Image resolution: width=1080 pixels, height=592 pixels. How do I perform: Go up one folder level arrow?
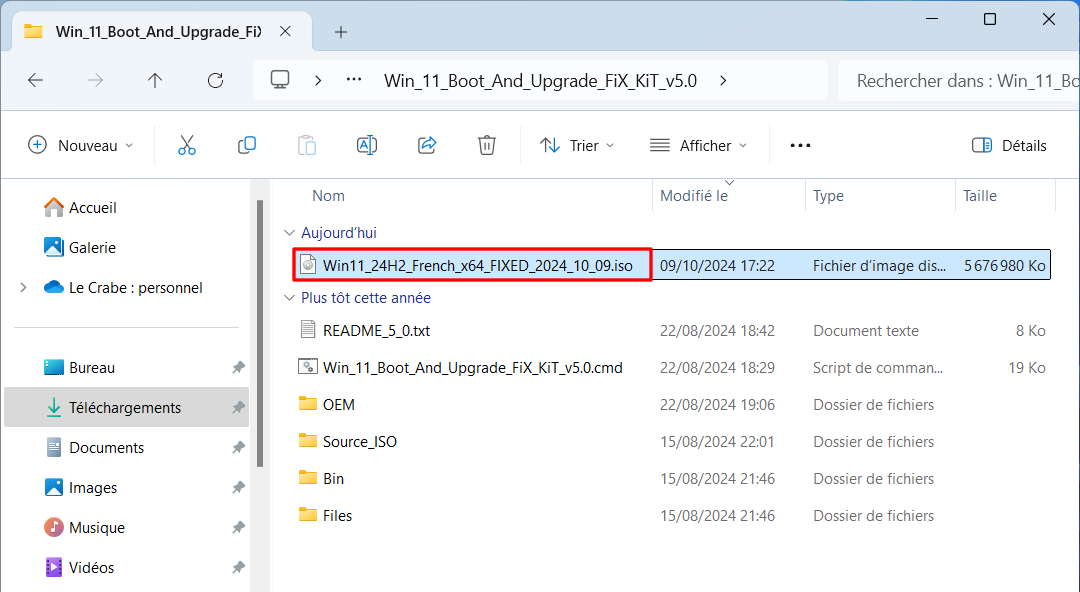(155, 81)
